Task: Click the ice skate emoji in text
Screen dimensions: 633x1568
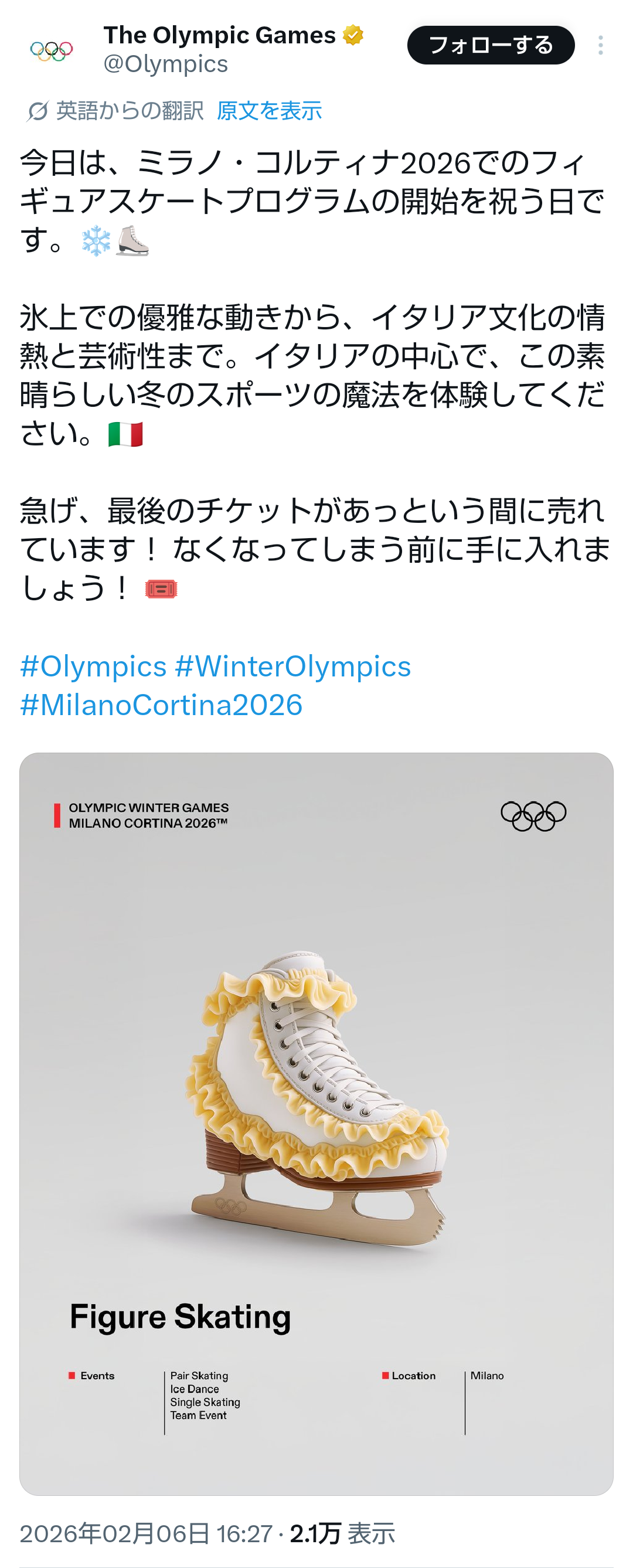Action: (132, 242)
